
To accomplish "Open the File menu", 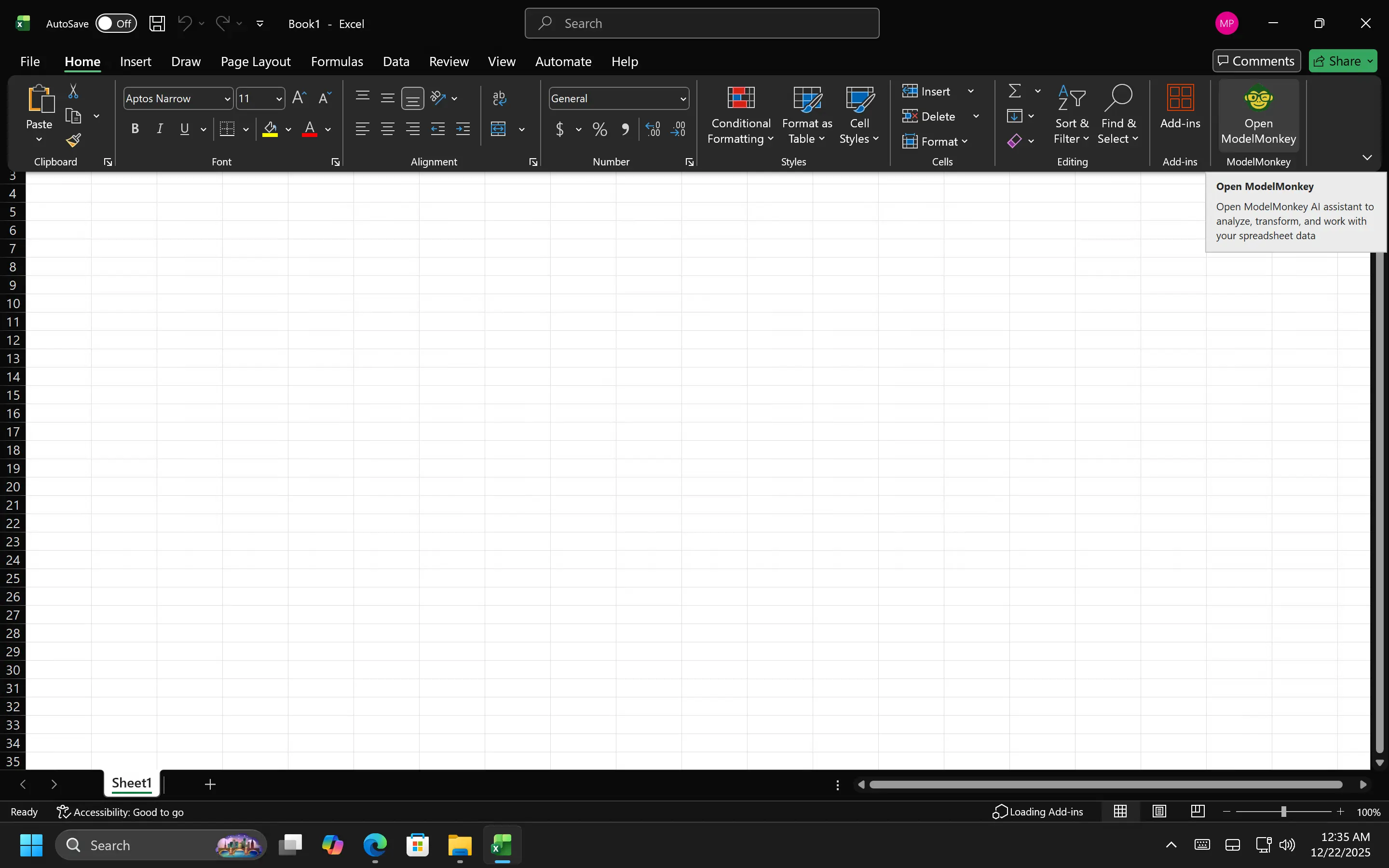I will point(30,61).
